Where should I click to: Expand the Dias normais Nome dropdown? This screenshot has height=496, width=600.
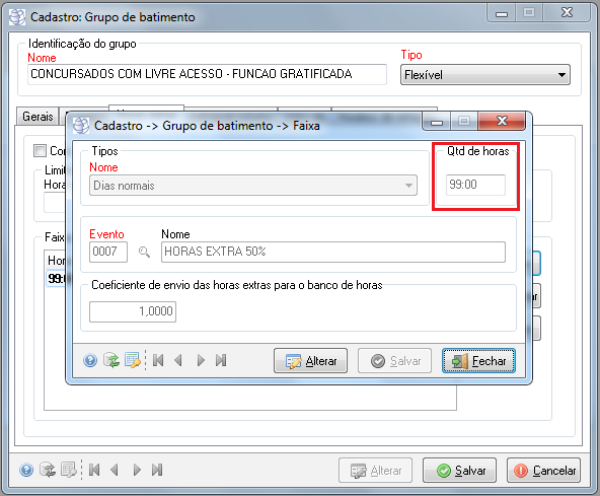point(408,185)
